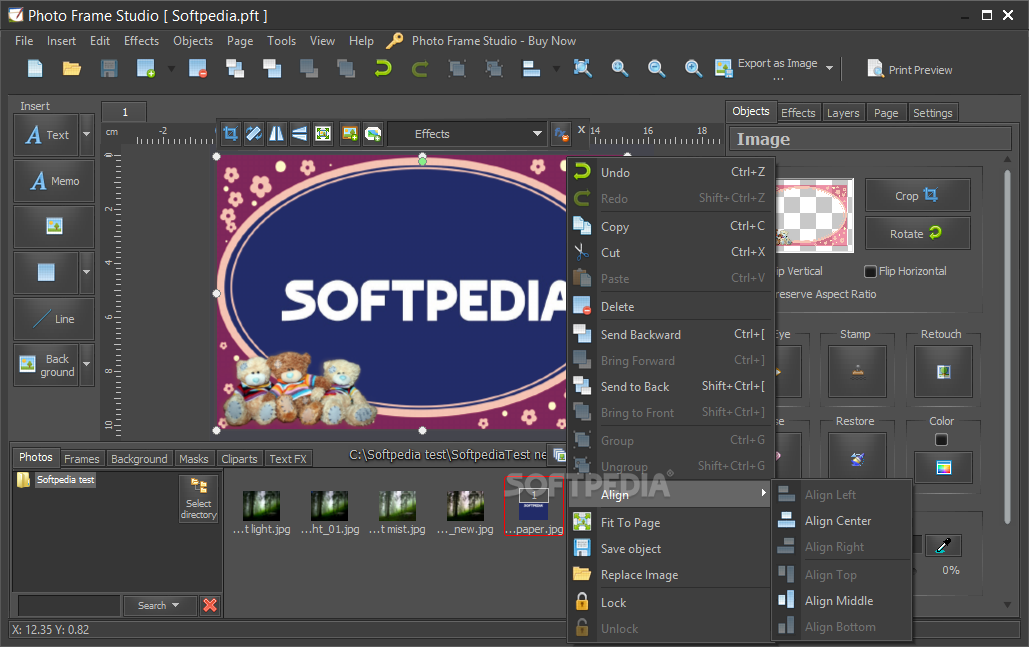1029x647 pixels.
Task: Click the New document icon in toolbar
Action: 35,68
